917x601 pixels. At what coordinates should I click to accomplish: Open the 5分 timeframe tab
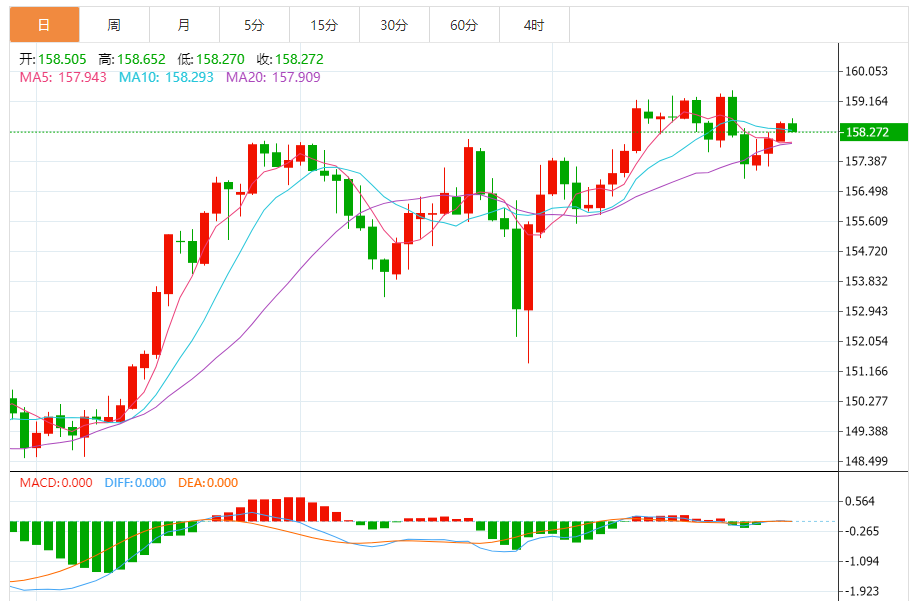click(254, 25)
